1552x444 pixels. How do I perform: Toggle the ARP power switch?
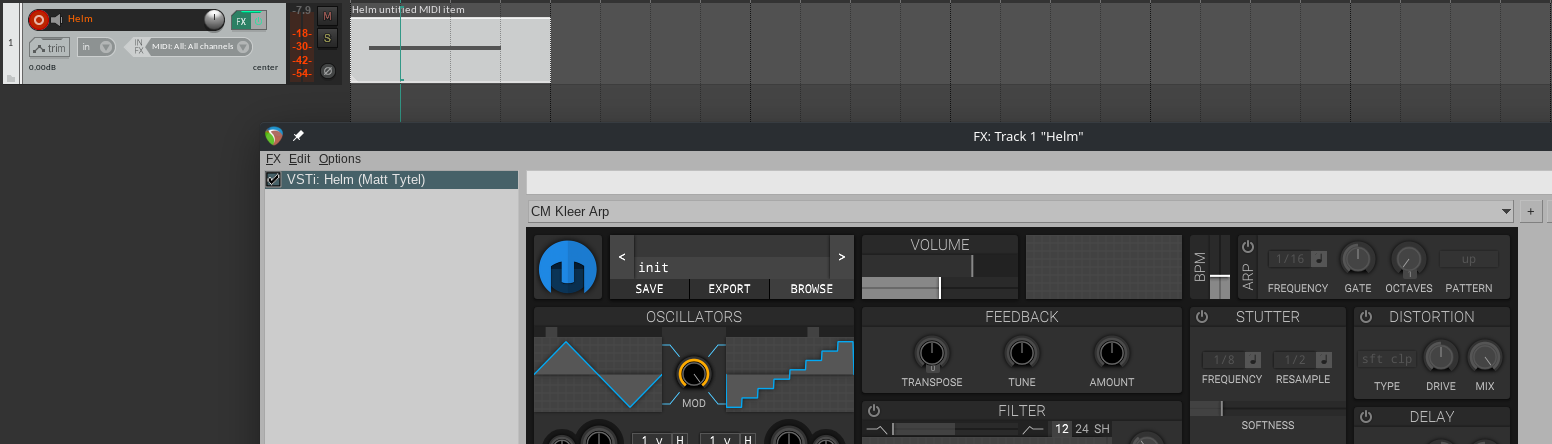coord(1247,246)
